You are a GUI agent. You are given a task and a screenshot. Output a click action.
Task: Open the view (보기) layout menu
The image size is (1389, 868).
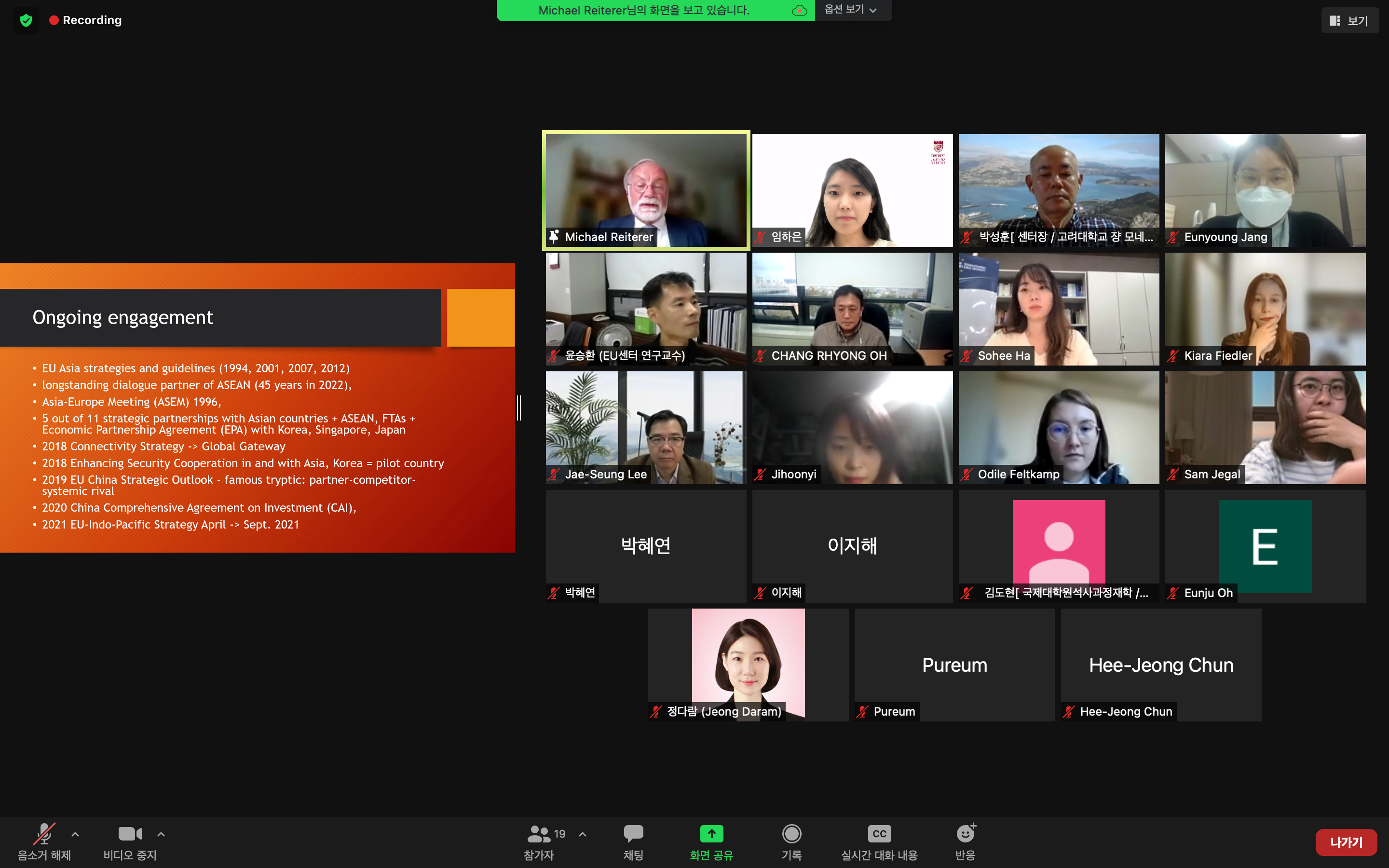(x=1349, y=21)
